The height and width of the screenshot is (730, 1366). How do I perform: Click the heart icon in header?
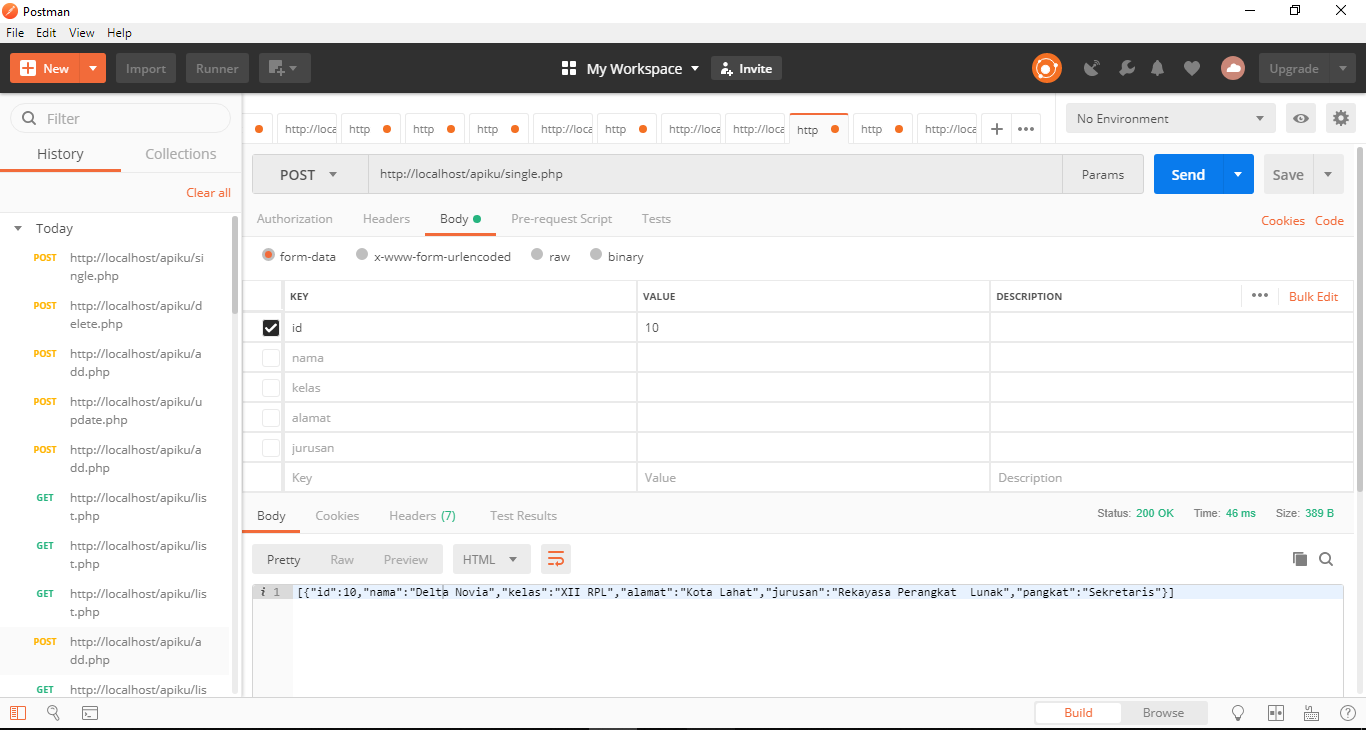(1191, 68)
